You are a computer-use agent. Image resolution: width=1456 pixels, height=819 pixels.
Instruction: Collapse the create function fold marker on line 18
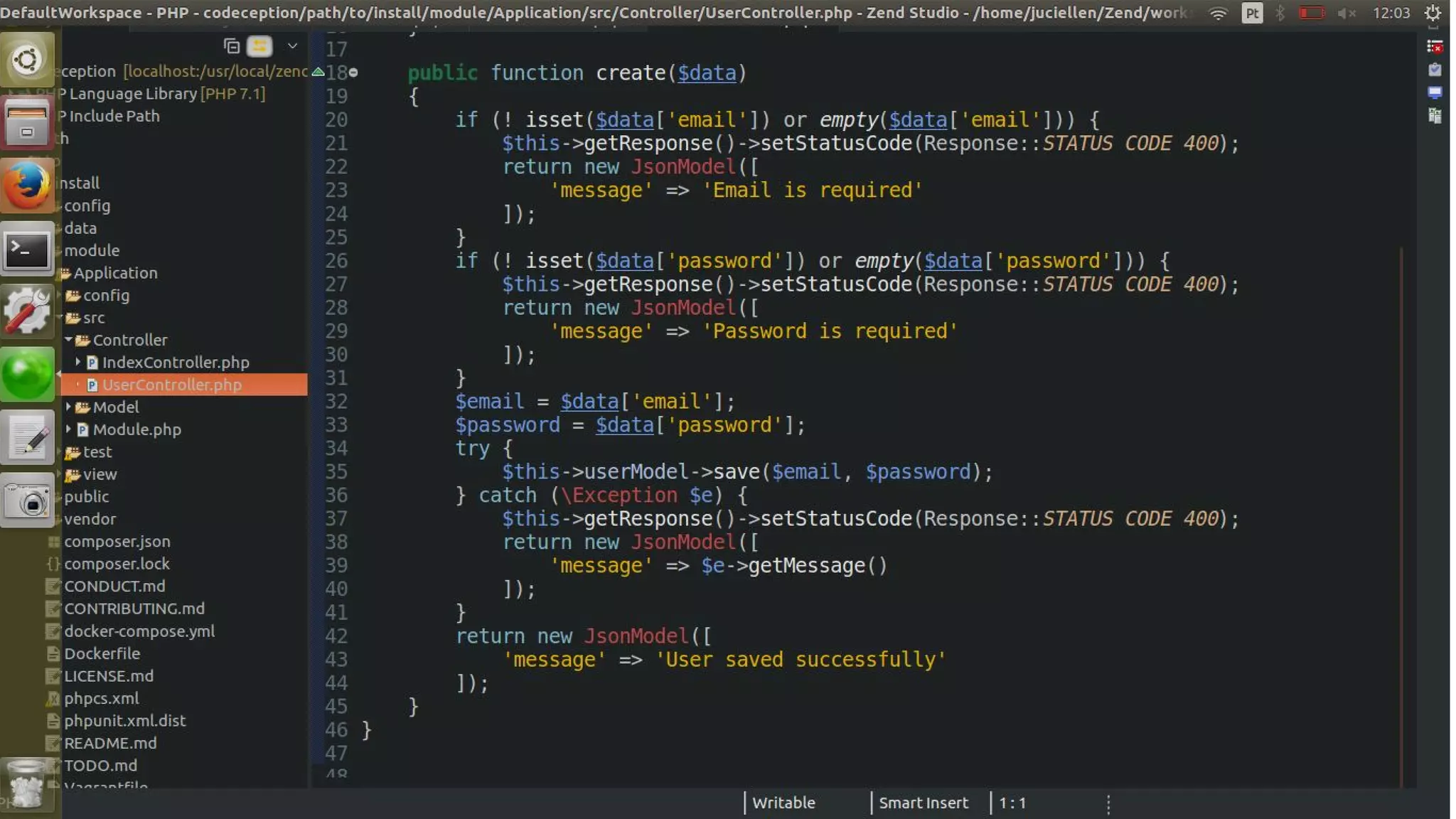point(353,73)
